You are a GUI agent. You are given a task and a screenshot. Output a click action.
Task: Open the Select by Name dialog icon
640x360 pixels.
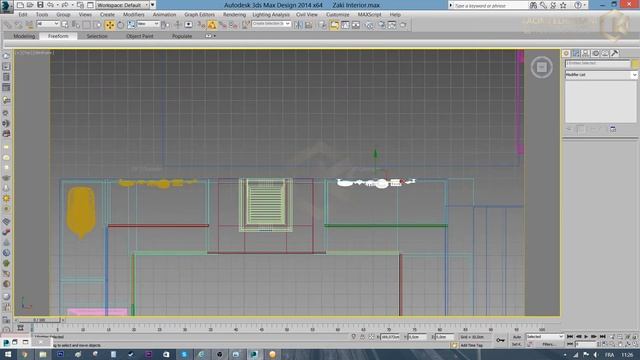[76, 25]
